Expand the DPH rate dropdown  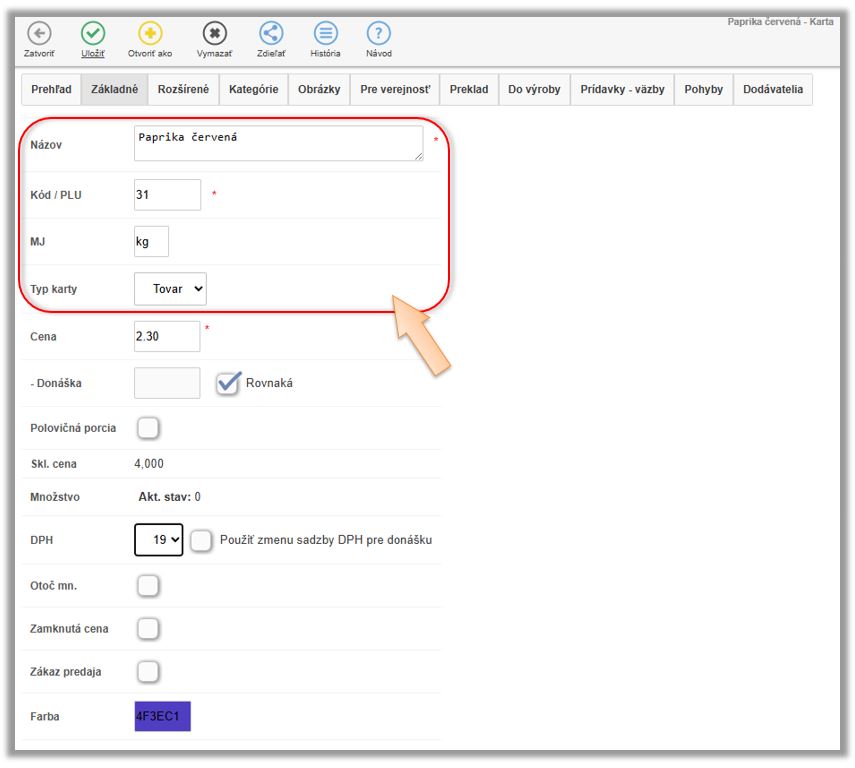[x=159, y=540]
